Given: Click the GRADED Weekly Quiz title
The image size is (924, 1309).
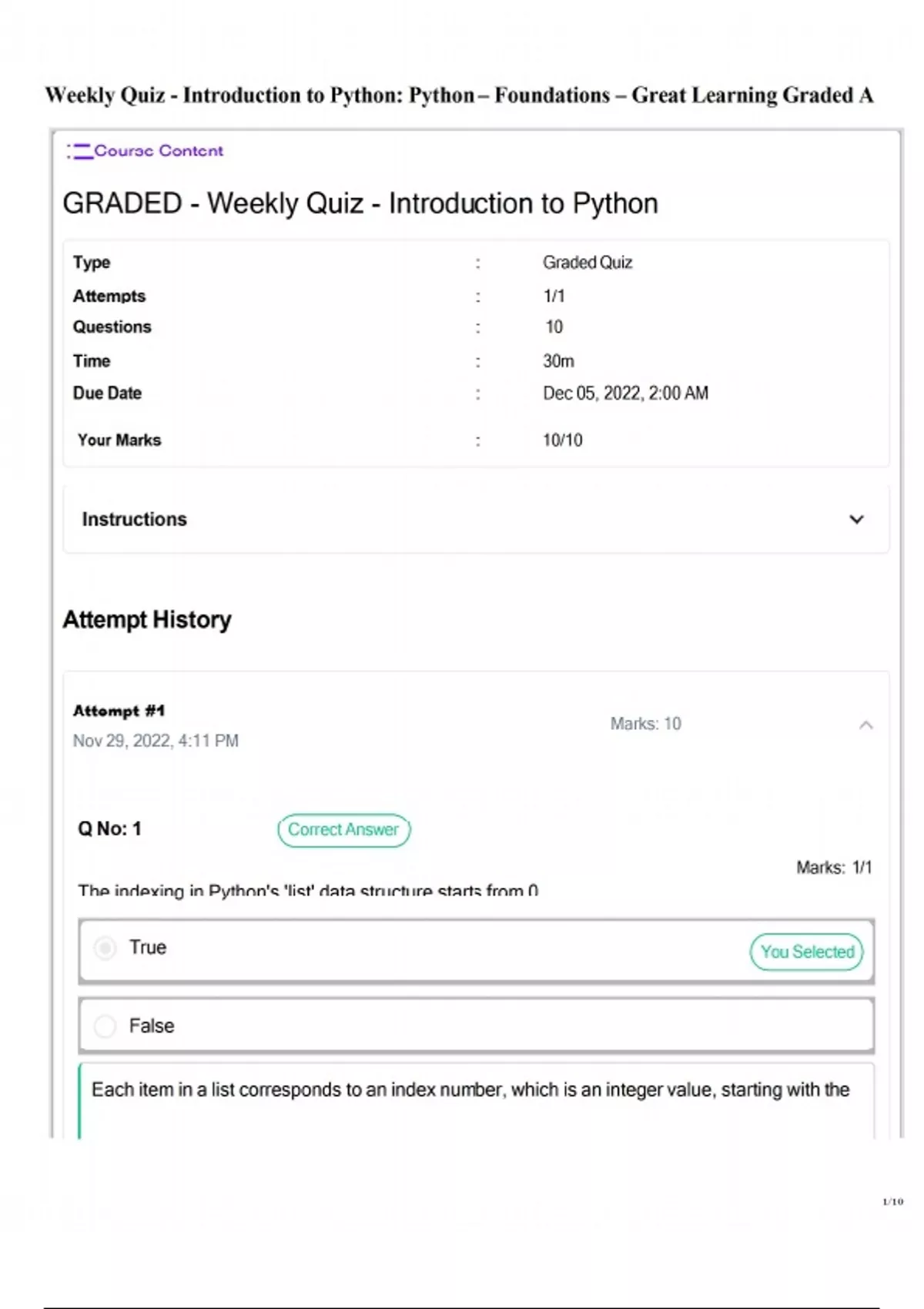Looking at the screenshot, I should (360, 204).
